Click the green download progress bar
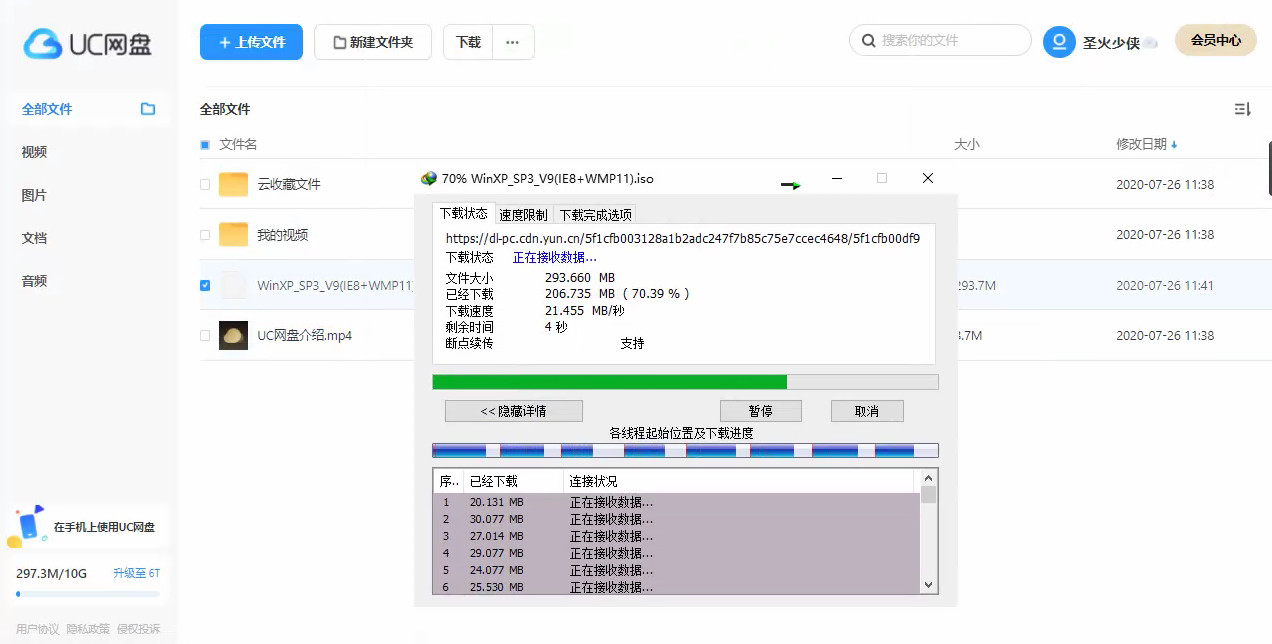Viewport: 1272px width, 644px height. (685, 382)
